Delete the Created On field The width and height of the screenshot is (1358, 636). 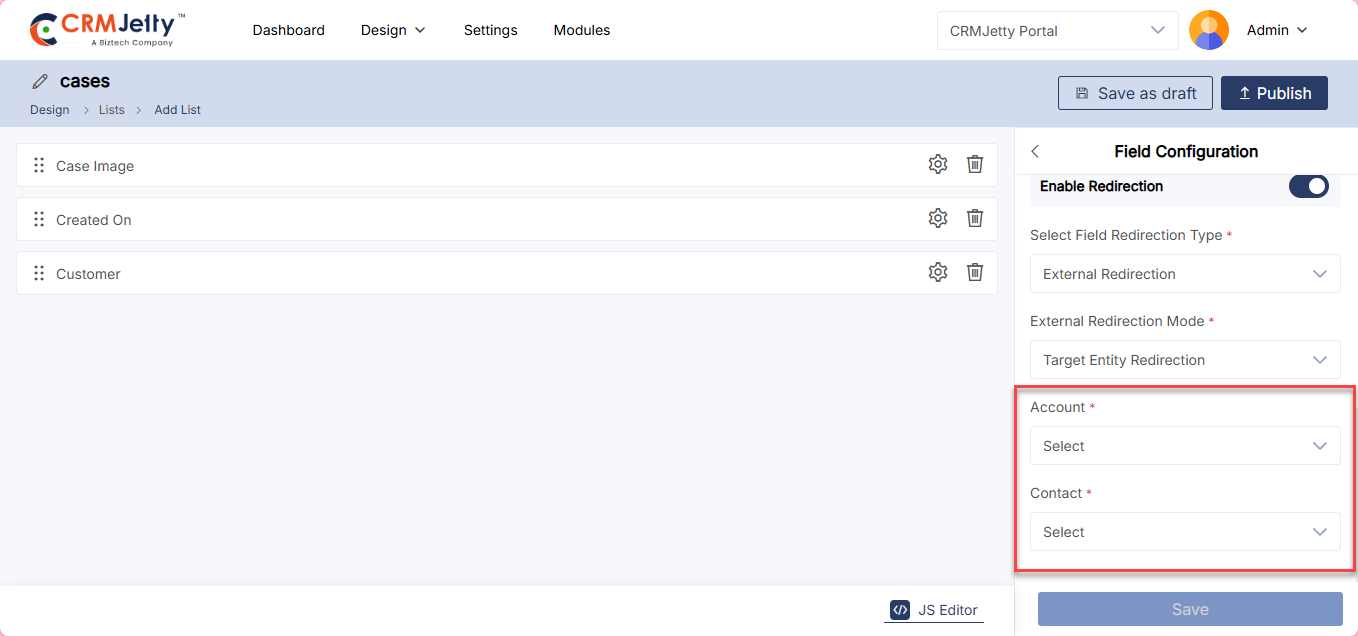point(975,219)
